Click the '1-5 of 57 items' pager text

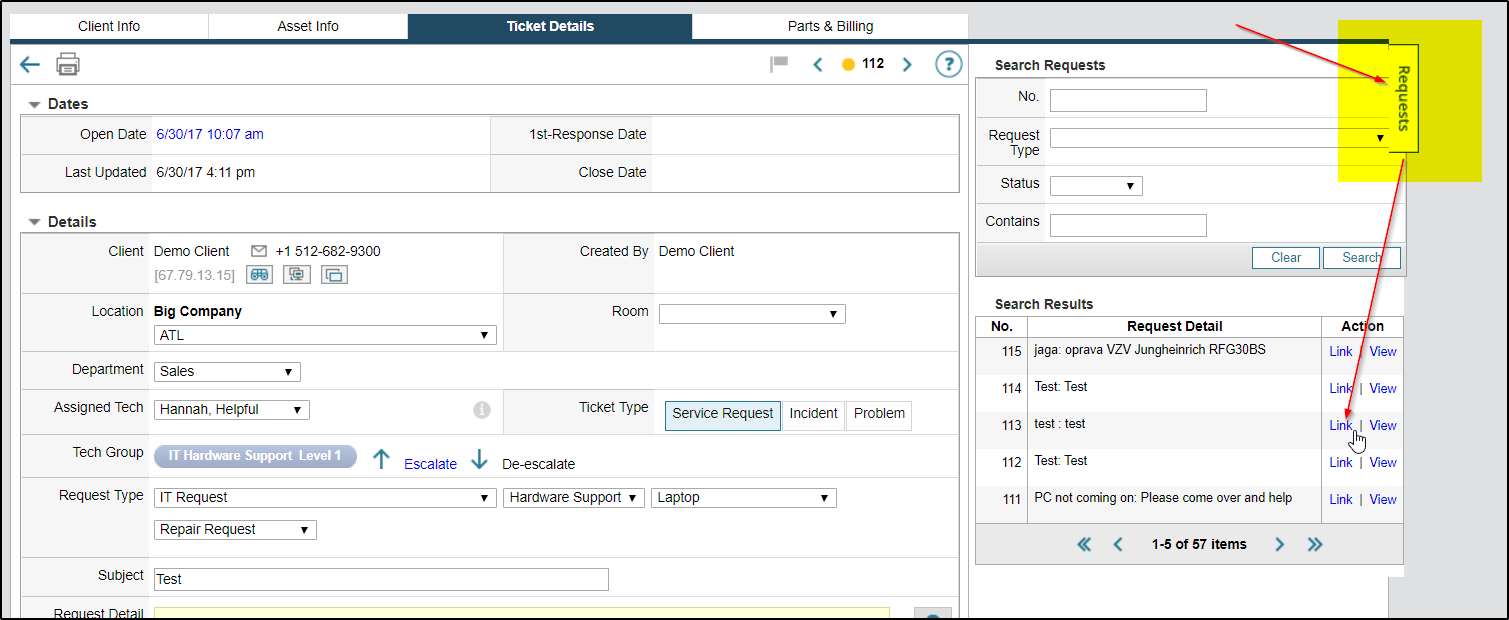point(1199,545)
